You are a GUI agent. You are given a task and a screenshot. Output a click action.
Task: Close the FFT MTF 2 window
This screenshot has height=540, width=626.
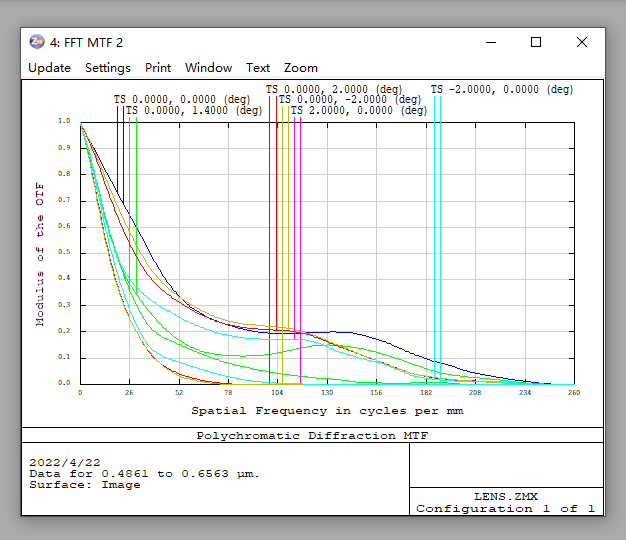click(582, 42)
